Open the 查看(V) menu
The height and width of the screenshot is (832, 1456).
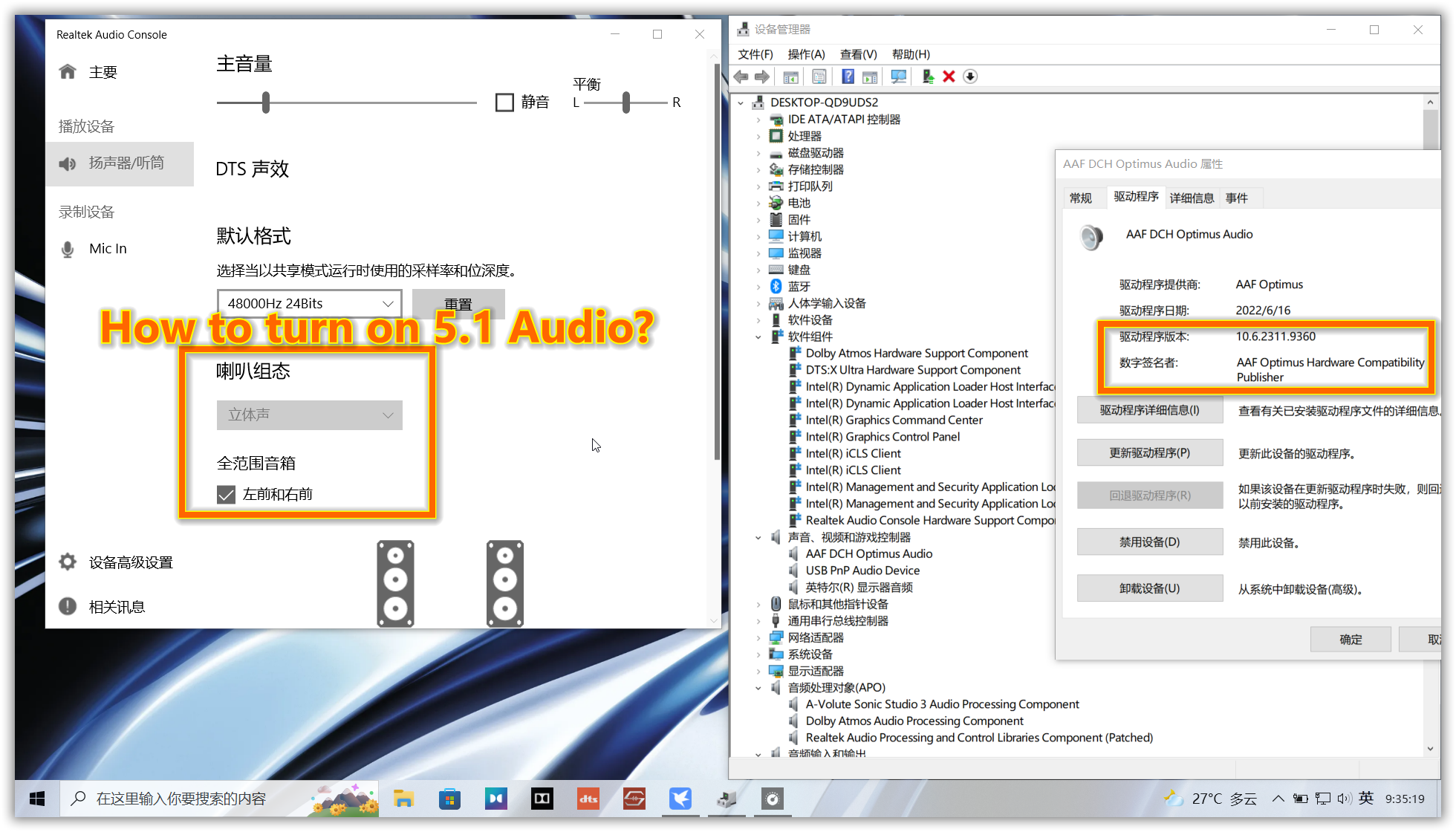pyautogui.click(x=858, y=54)
